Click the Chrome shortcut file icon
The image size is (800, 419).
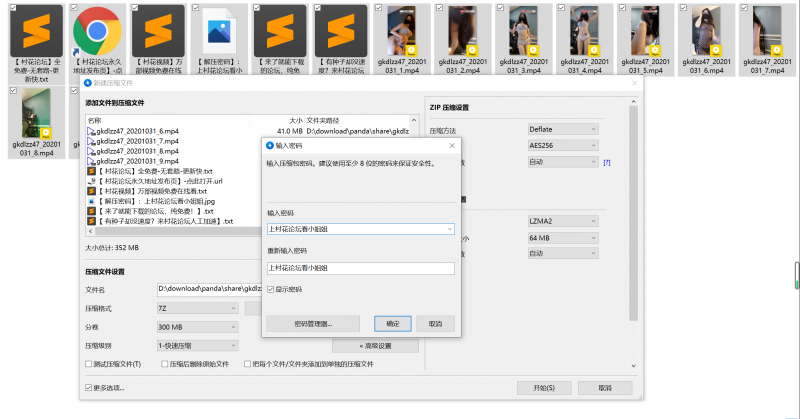click(x=98, y=30)
